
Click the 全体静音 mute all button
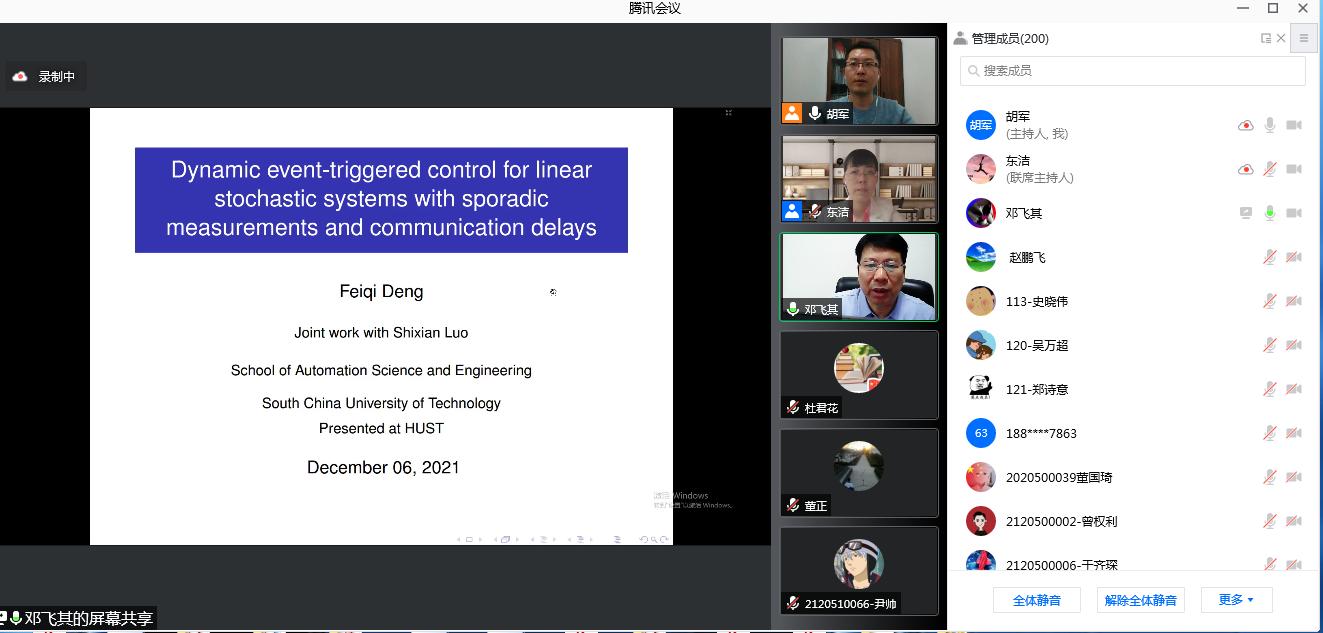coord(1036,600)
